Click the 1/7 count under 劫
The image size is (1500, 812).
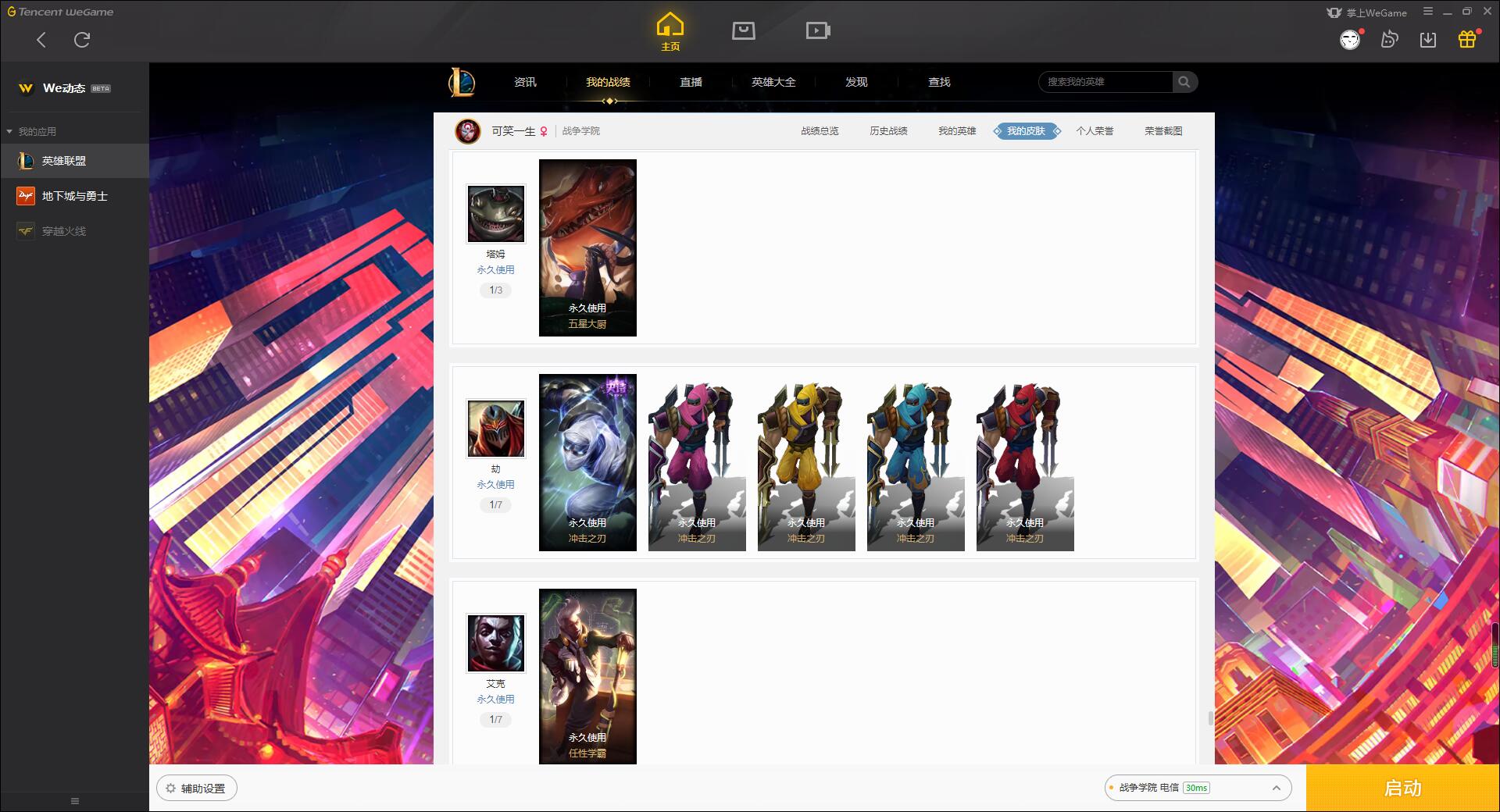coord(496,505)
